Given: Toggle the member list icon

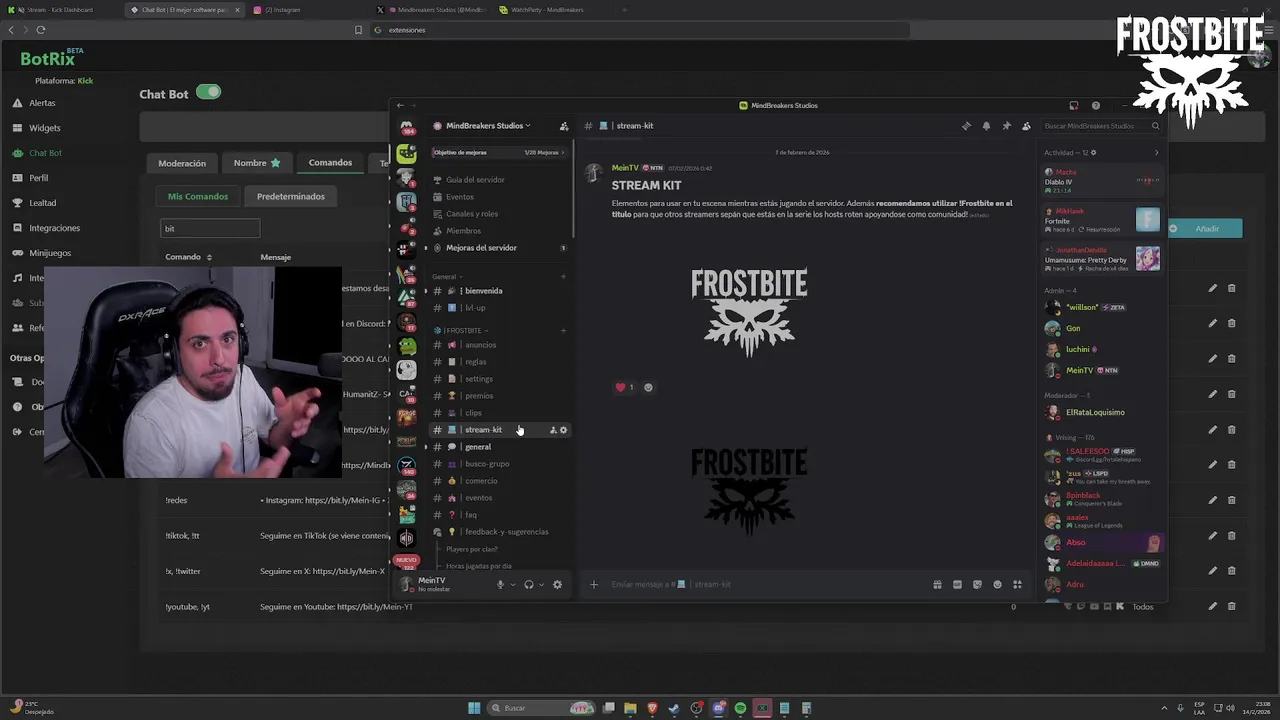Looking at the screenshot, I should (1026, 126).
